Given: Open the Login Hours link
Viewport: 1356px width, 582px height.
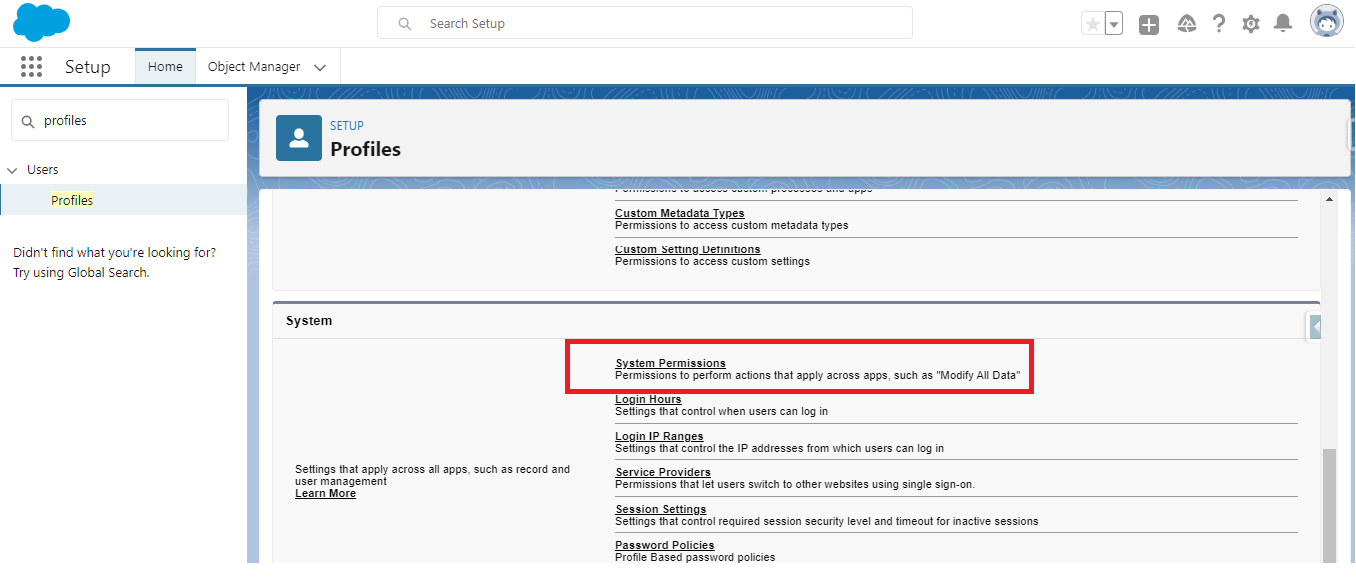Looking at the screenshot, I should pos(648,399).
